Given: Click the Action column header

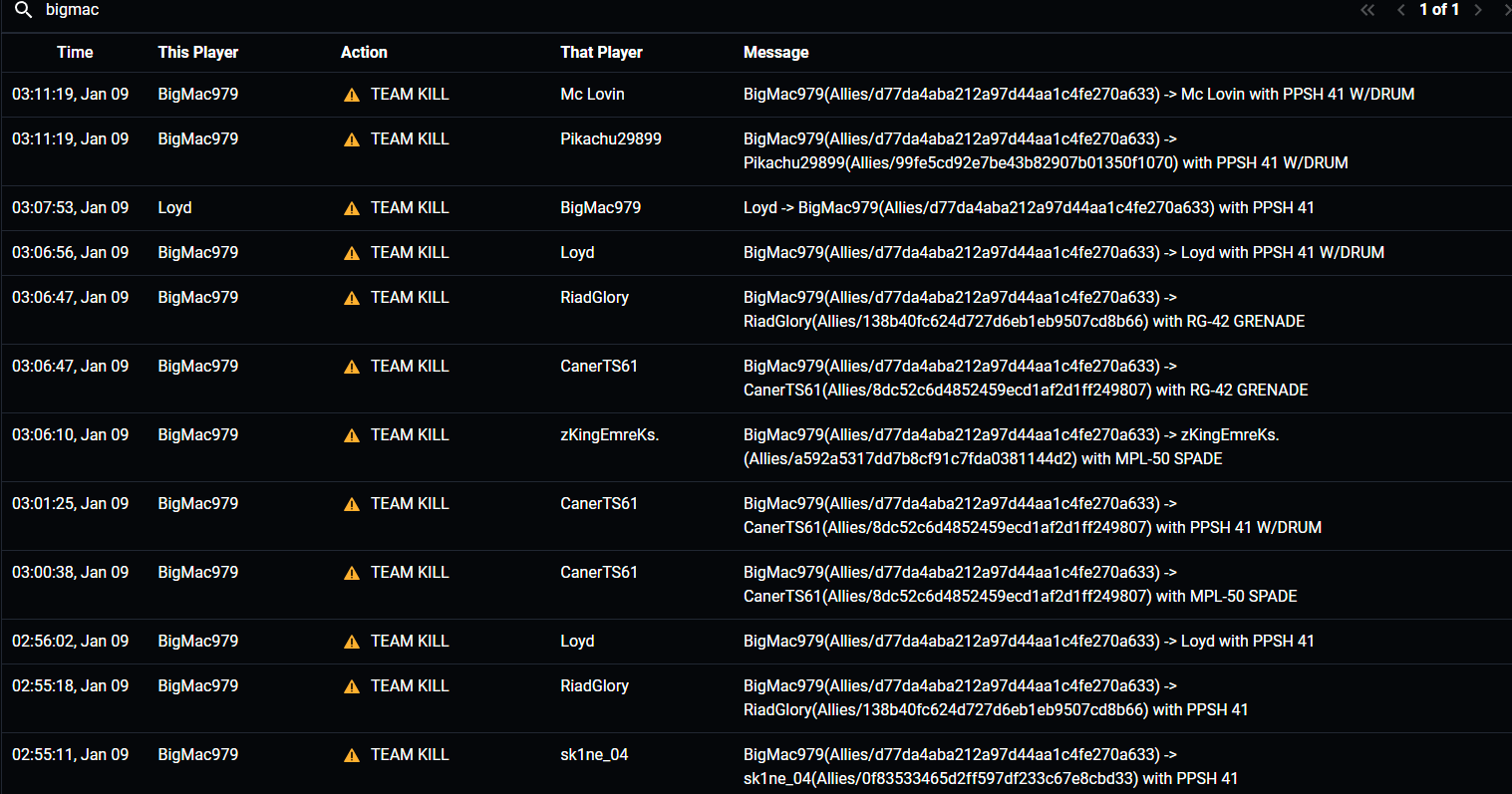Looking at the screenshot, I should (364, 52).
